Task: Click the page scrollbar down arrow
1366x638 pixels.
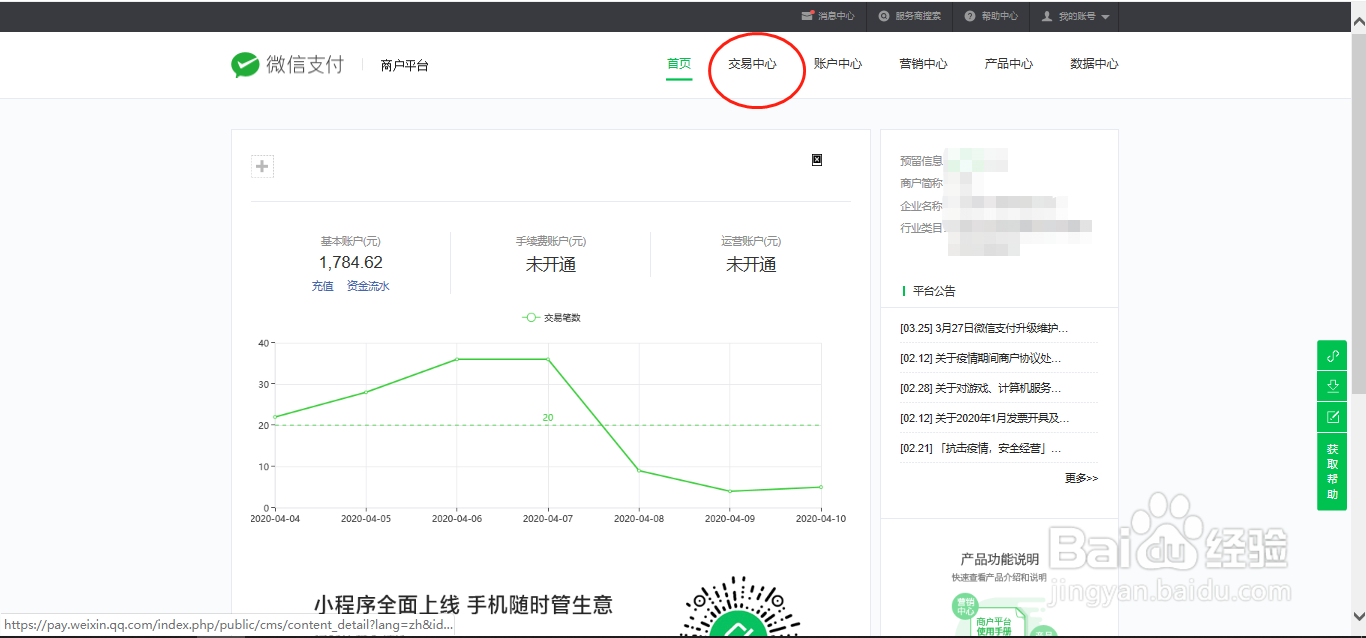Action: (x=1357, y=617)
